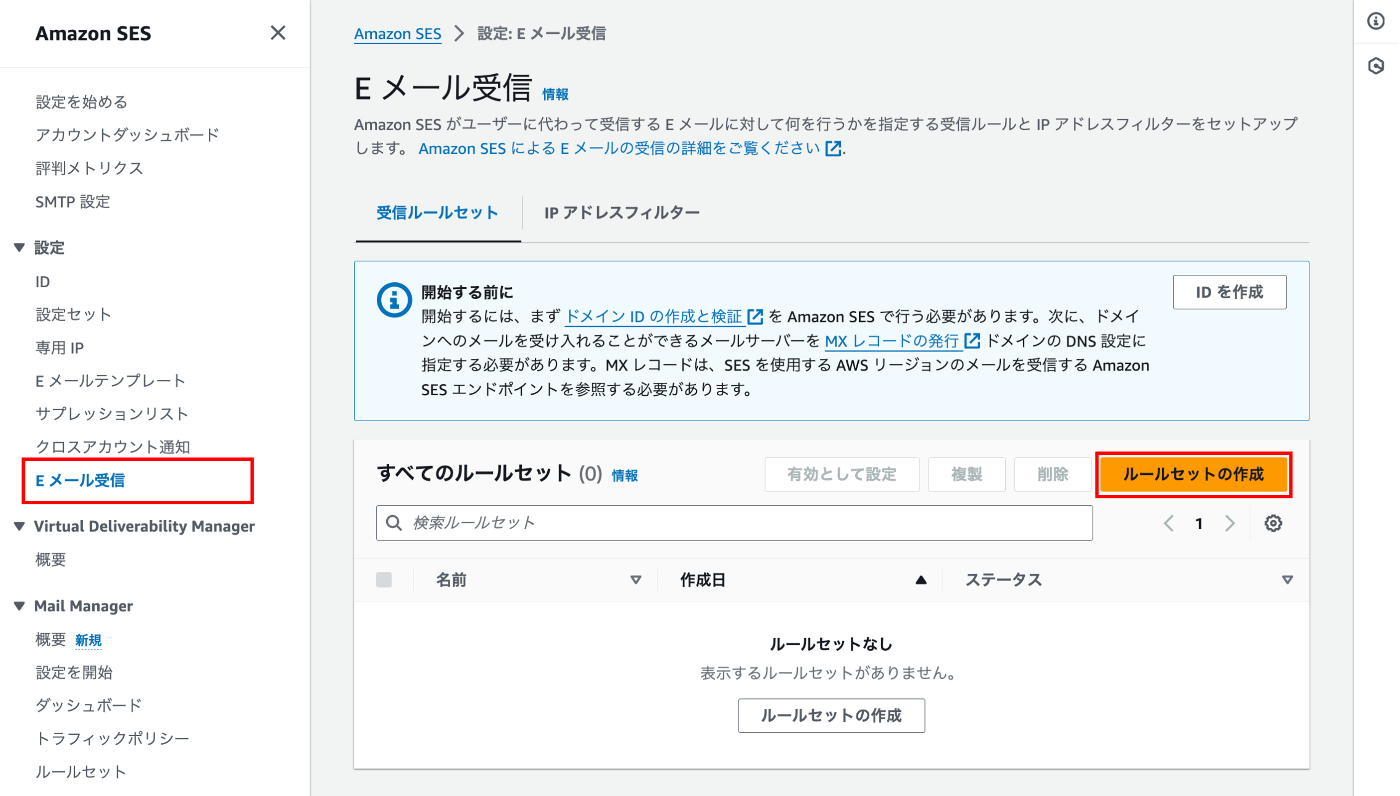Open SMTP 設定 in the sidebar
Image resolution: width=1400 pixels, height=796 pixels.
pyautogui.click(x=73, y=201)
